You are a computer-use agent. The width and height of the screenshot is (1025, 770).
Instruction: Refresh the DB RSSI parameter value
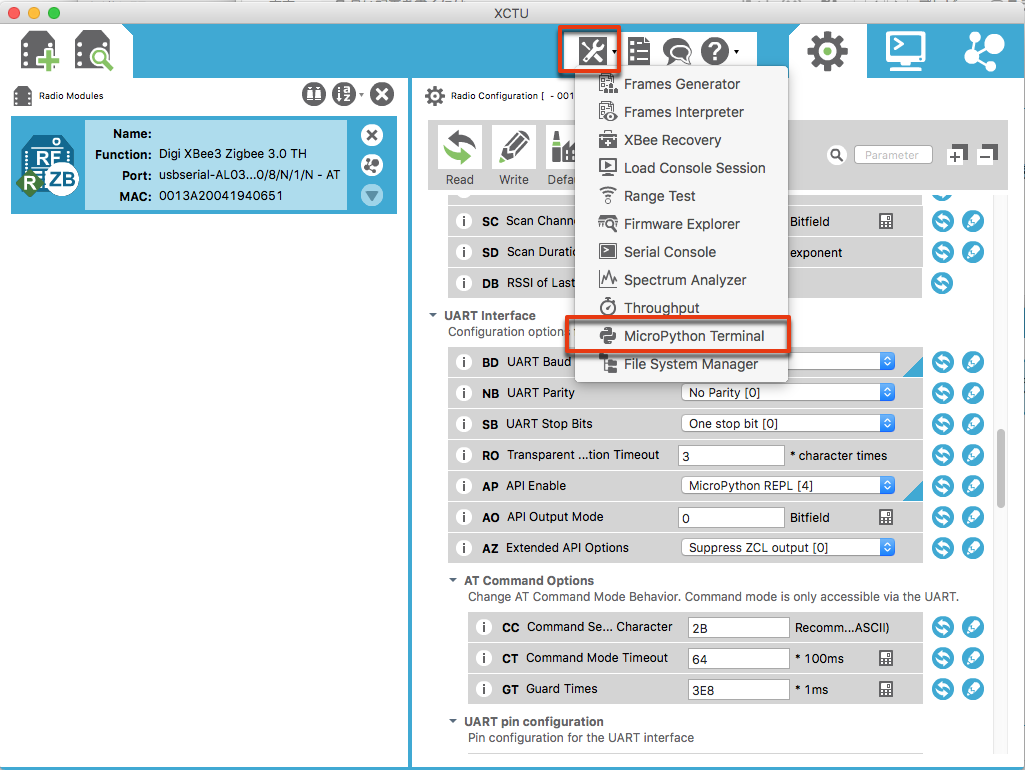click(x=942, y=283)
